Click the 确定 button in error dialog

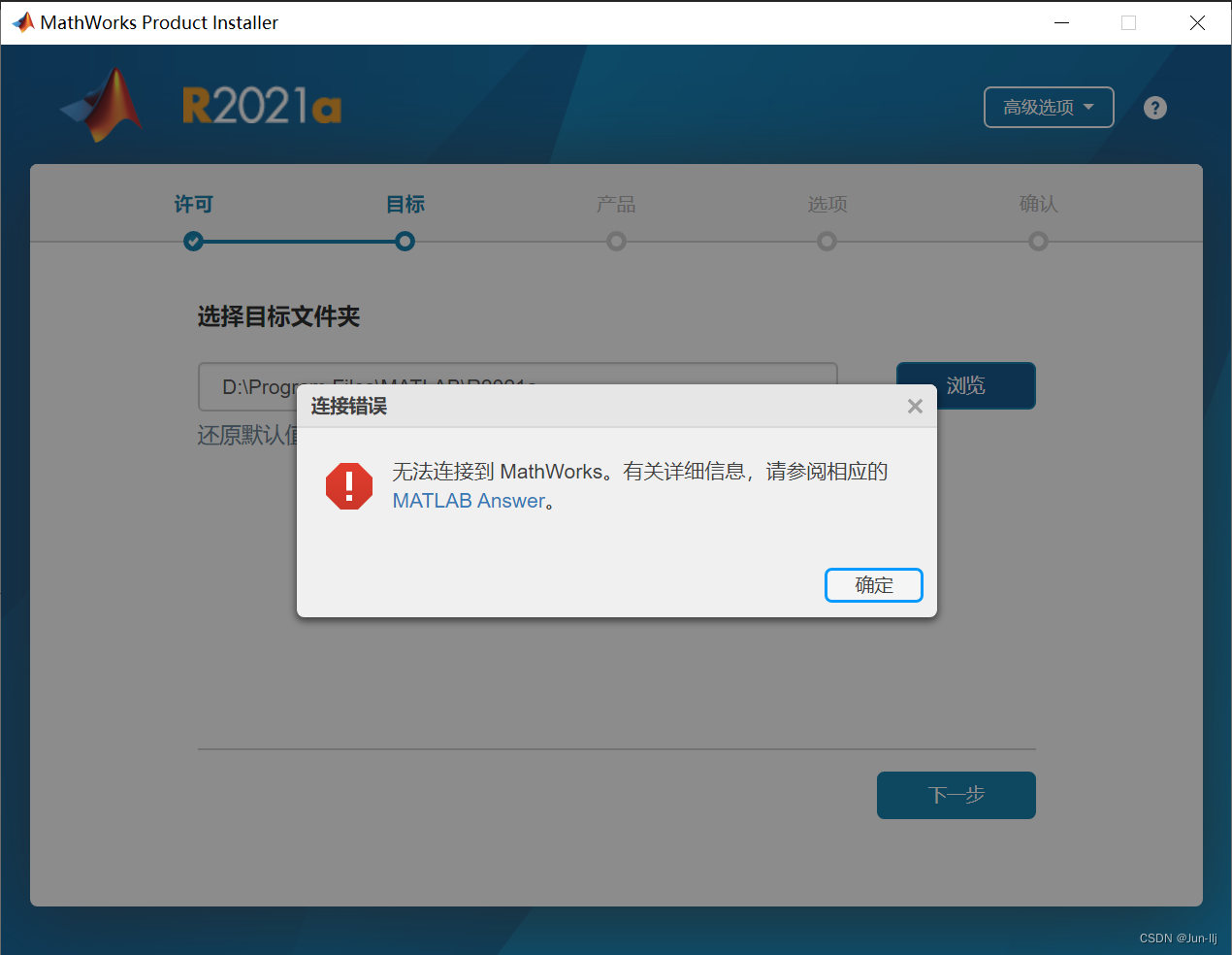pos(873,585)
